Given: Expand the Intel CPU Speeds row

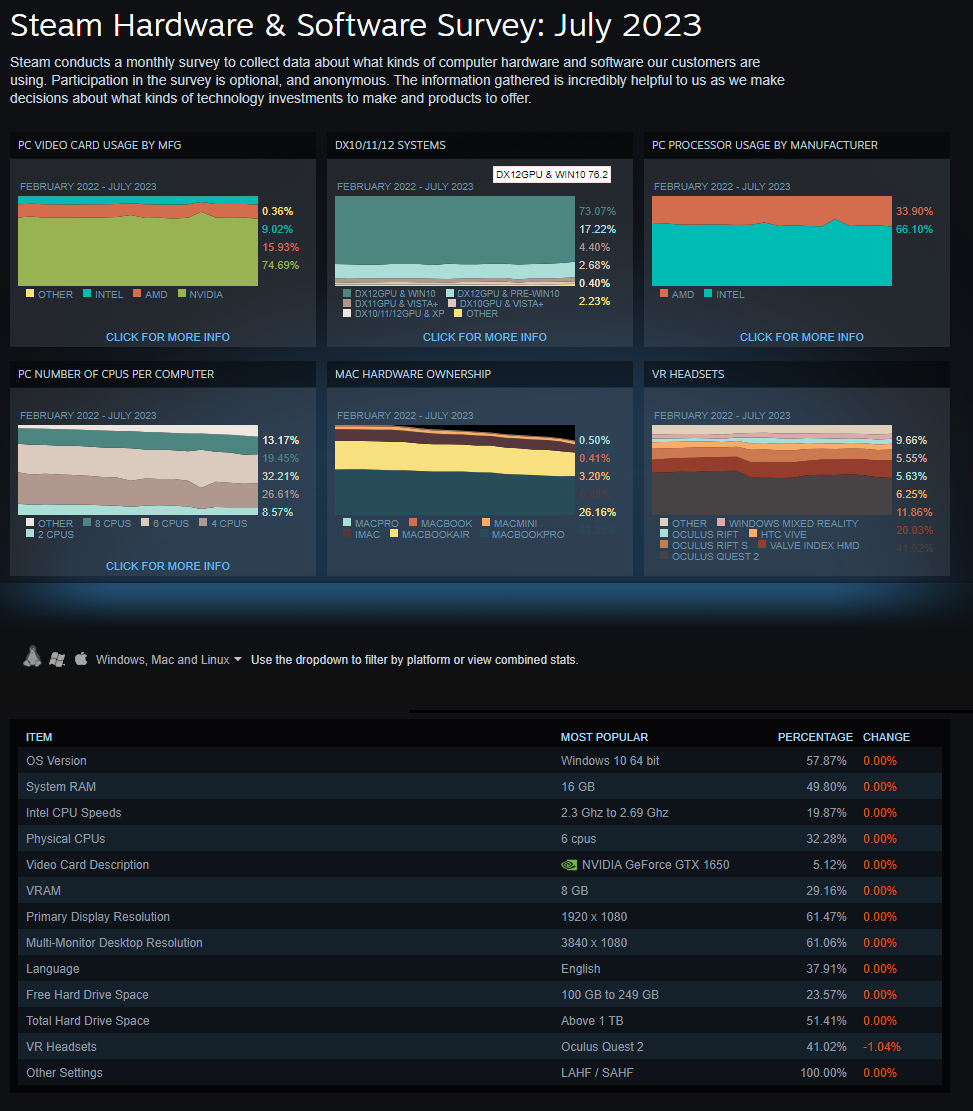Looking at the screenshot, I should [x=480, y=813].
